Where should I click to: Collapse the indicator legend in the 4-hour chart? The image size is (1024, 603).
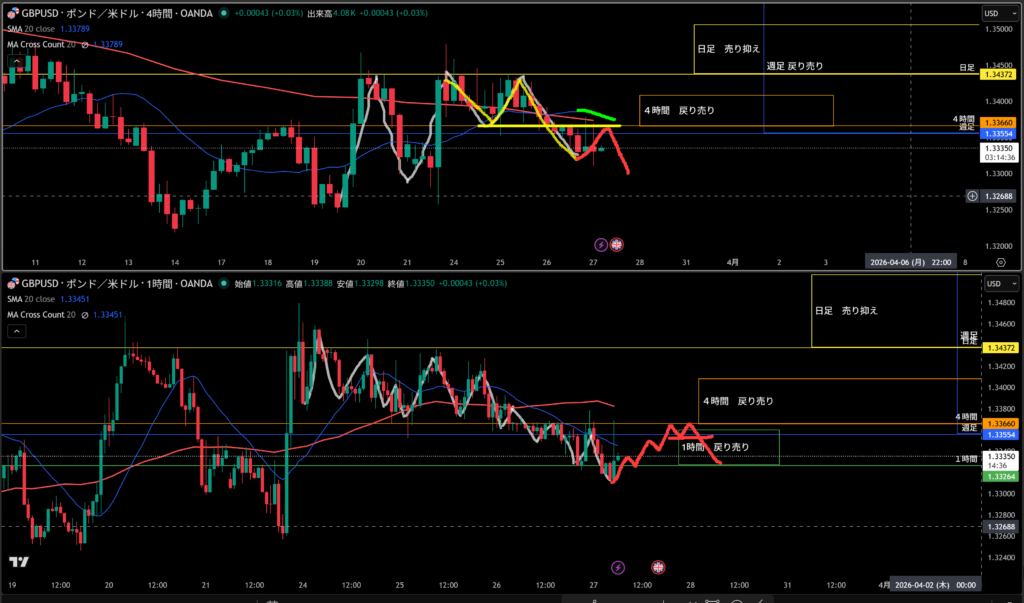15,60
